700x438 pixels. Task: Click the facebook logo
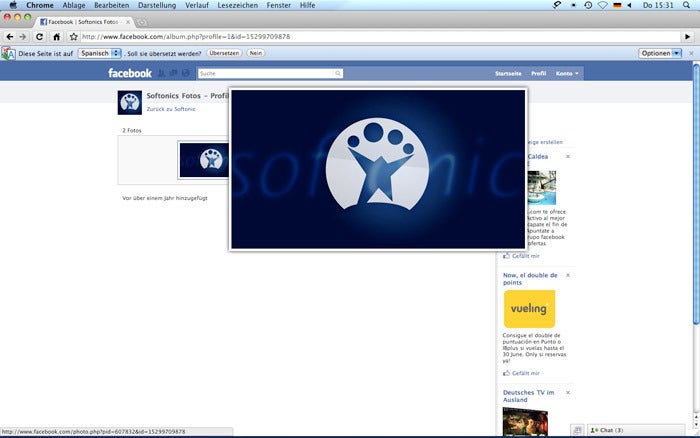[130, 73]
